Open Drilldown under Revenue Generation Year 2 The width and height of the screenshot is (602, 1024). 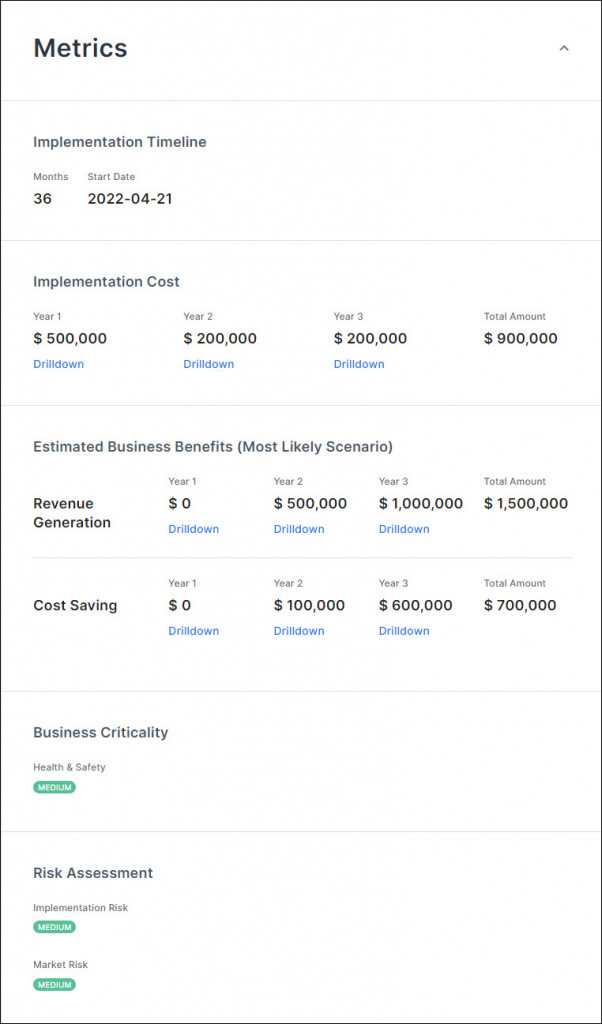pos(298,529)
